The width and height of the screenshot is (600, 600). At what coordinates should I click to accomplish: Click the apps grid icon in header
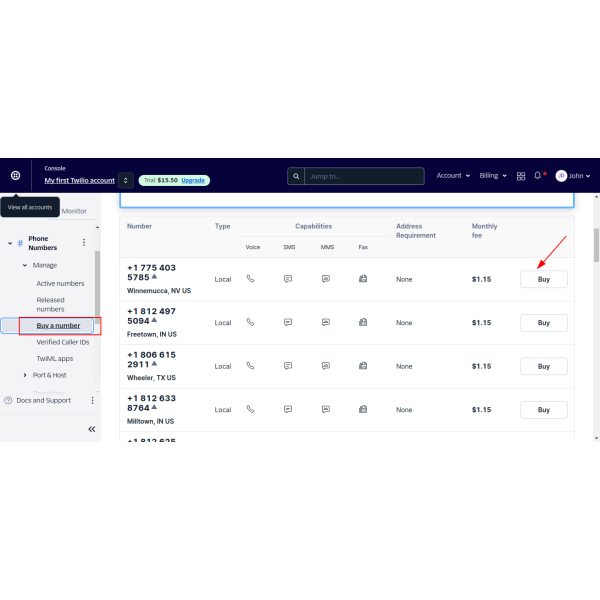pyautogui.click(x=521, y=176)
